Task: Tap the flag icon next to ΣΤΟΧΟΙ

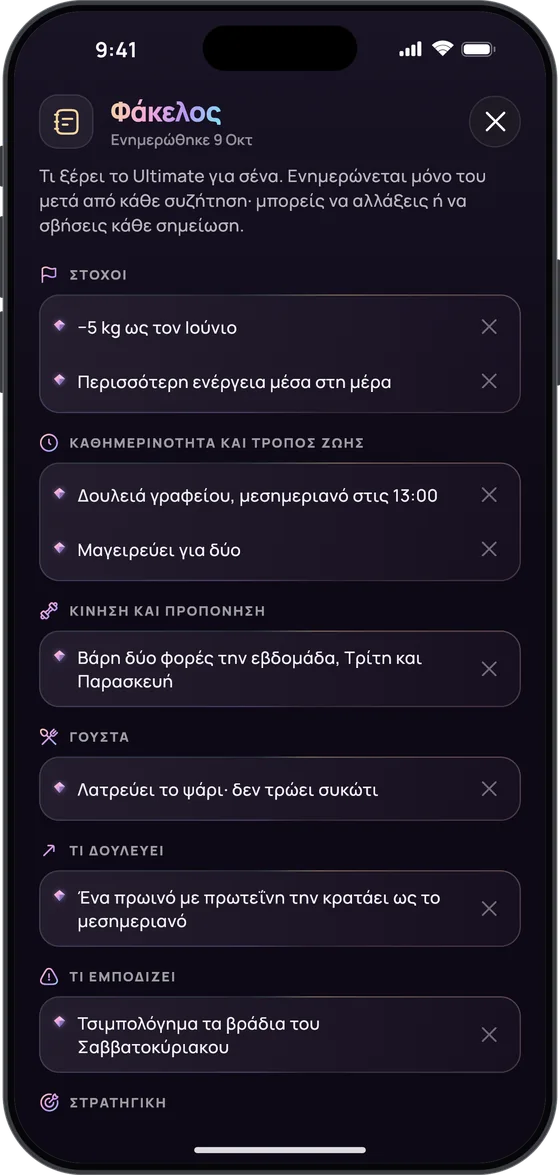Action: tap(49, 274)
